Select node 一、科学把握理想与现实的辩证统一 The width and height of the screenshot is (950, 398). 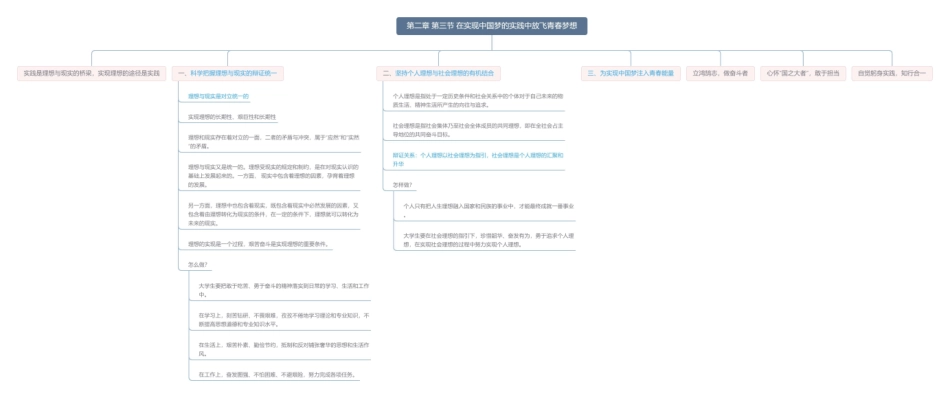pyautogui.click(x=228, y=73)
